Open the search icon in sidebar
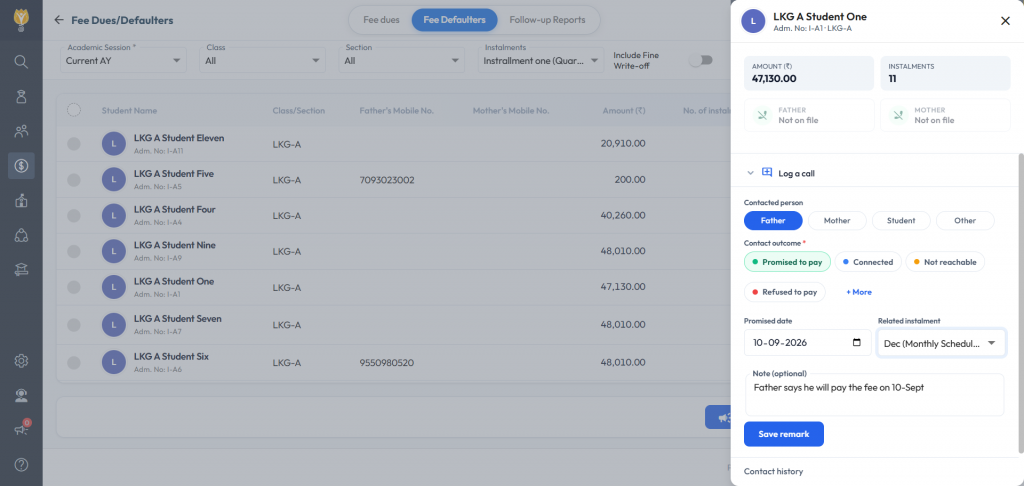The width and height of the screenshot is (1024, 486). pyautogui.click(x=21, y=62)
